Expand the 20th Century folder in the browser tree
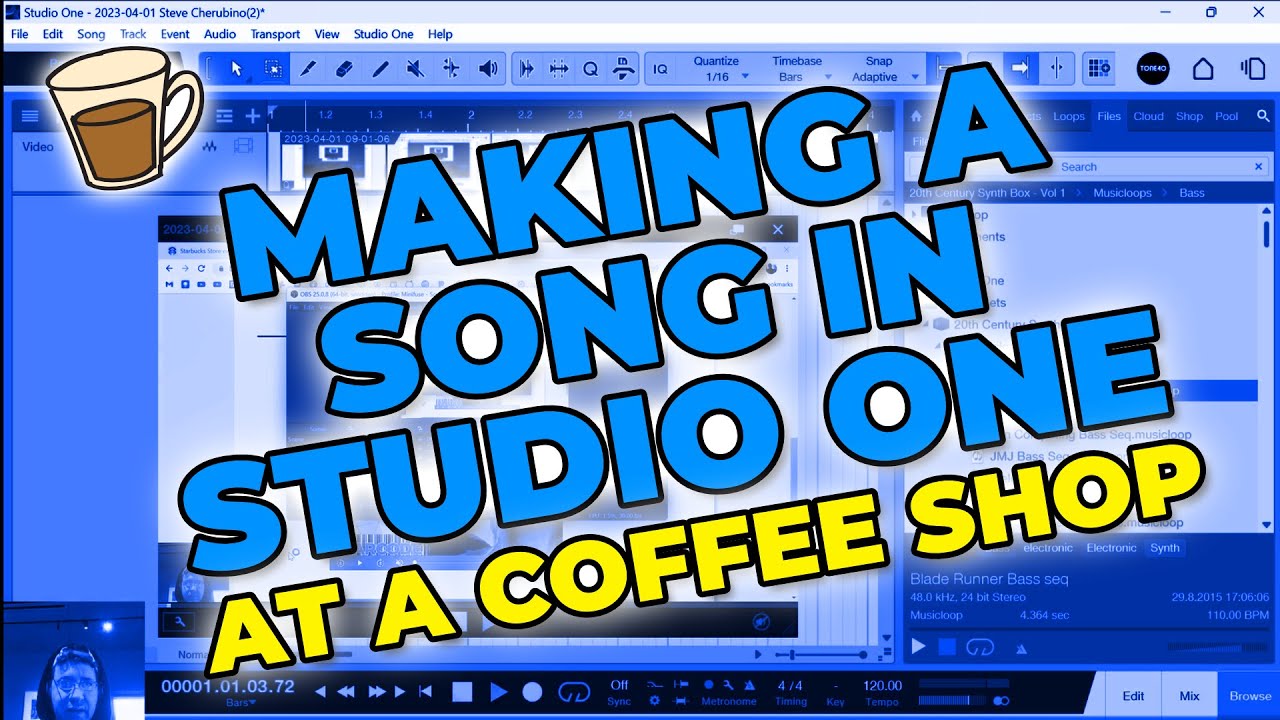The height and width of the screenshot is (720, 1280). 926,324
